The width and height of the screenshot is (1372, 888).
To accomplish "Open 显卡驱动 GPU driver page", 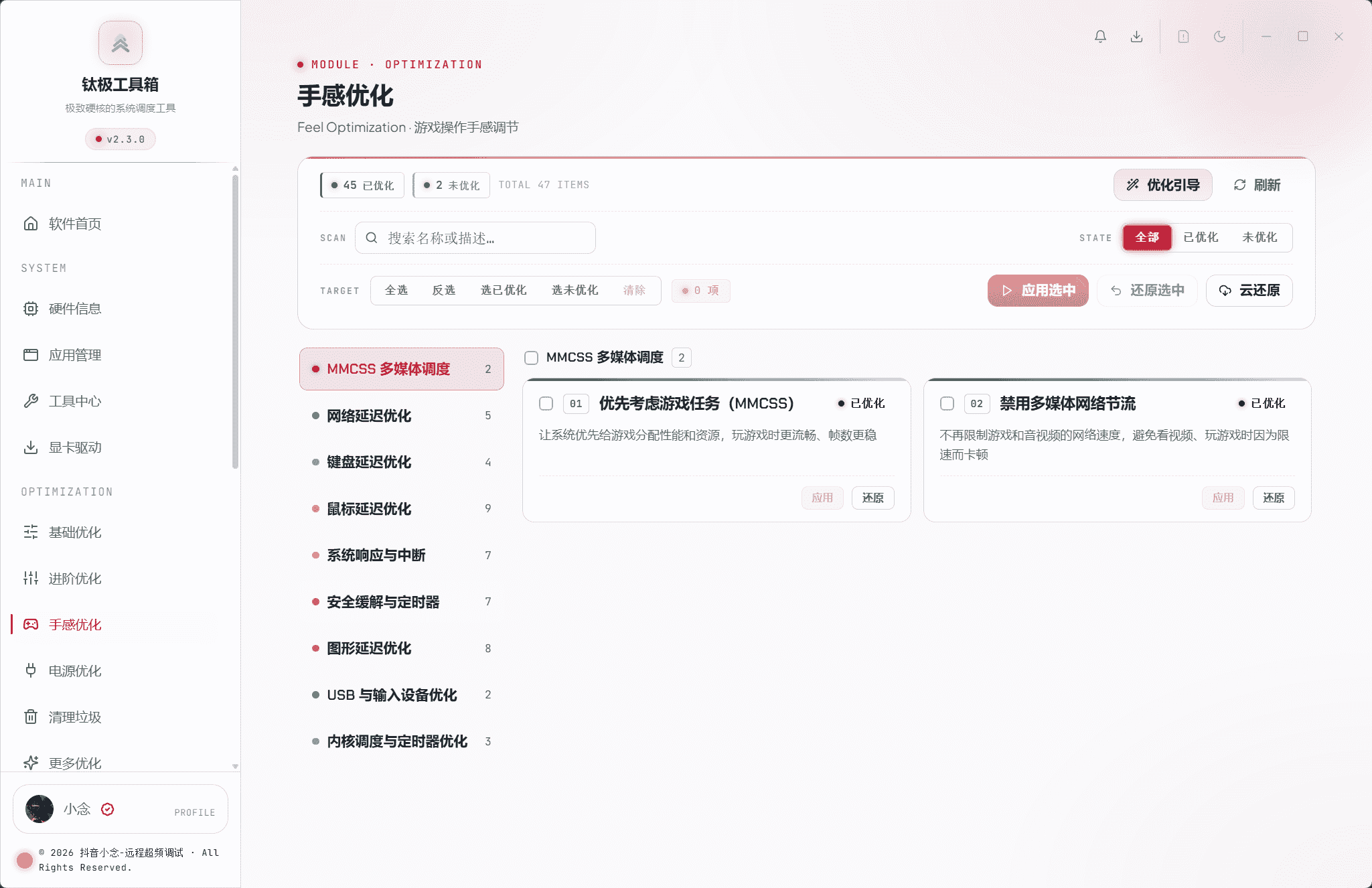I will (121, 447).
